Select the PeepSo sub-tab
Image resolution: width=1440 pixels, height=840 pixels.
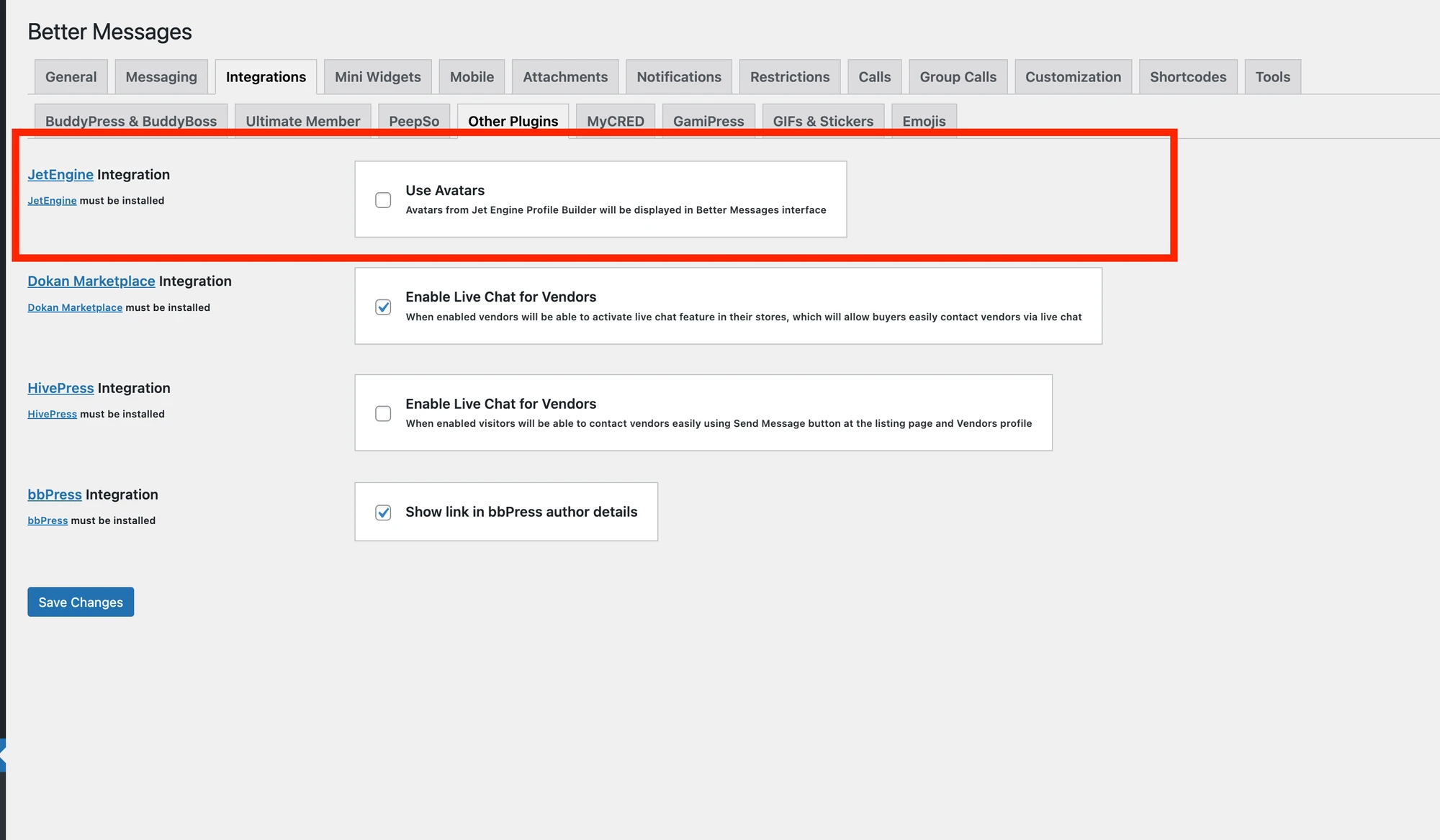click(x=414, y=121)
